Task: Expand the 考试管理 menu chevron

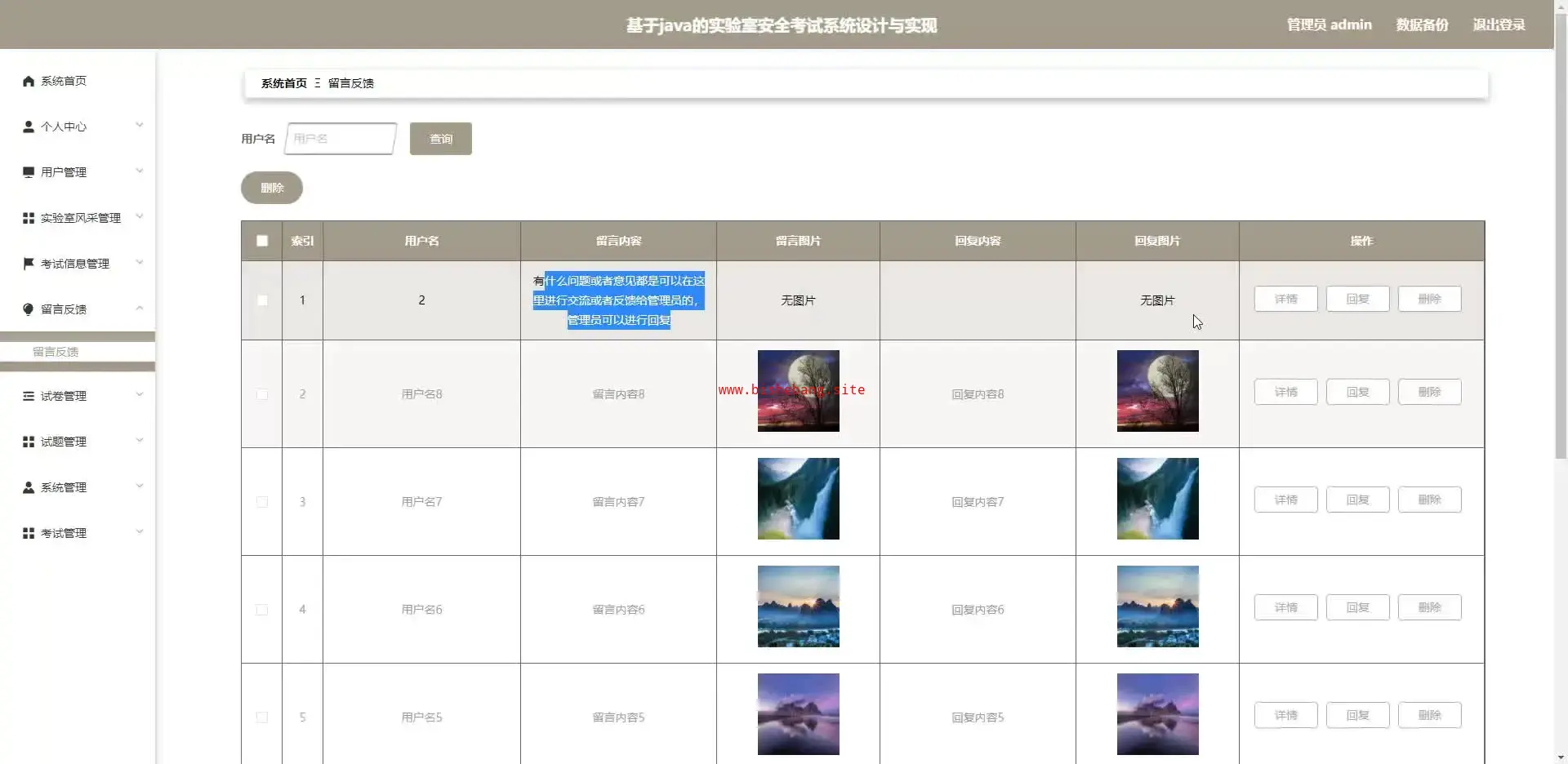Action: (x=140, y=532)
